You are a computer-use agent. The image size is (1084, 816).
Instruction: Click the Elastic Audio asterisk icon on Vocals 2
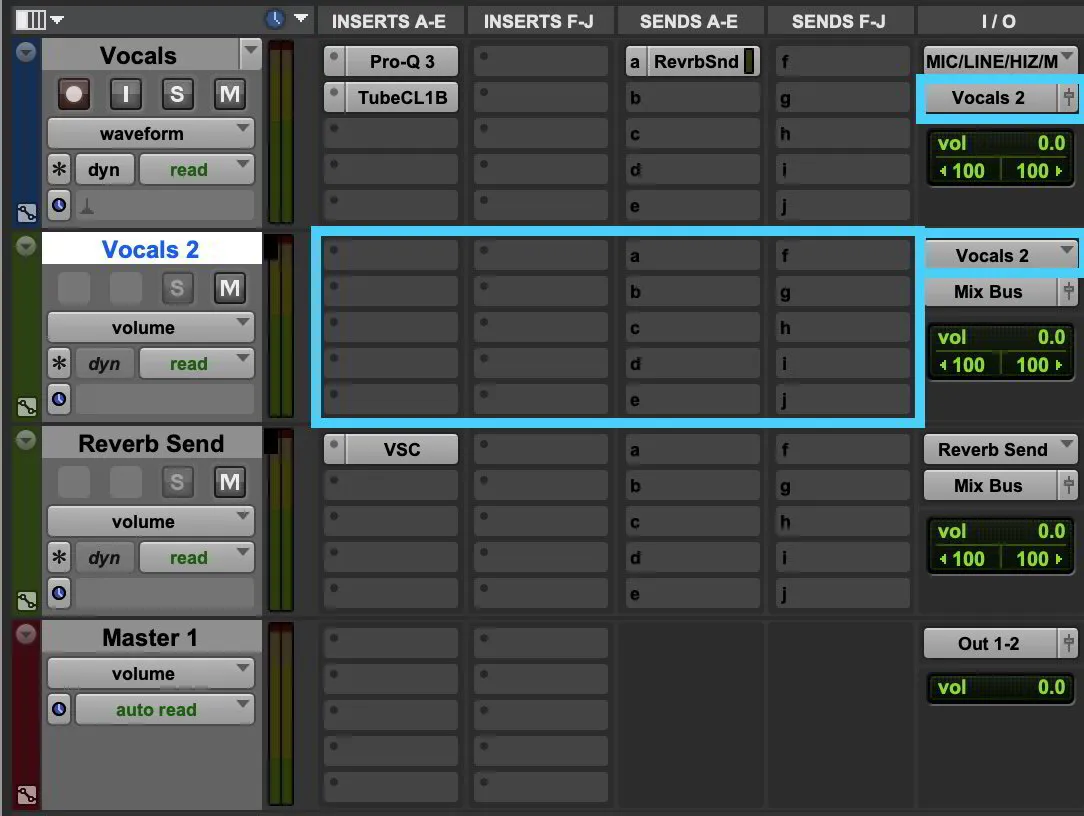59,363
